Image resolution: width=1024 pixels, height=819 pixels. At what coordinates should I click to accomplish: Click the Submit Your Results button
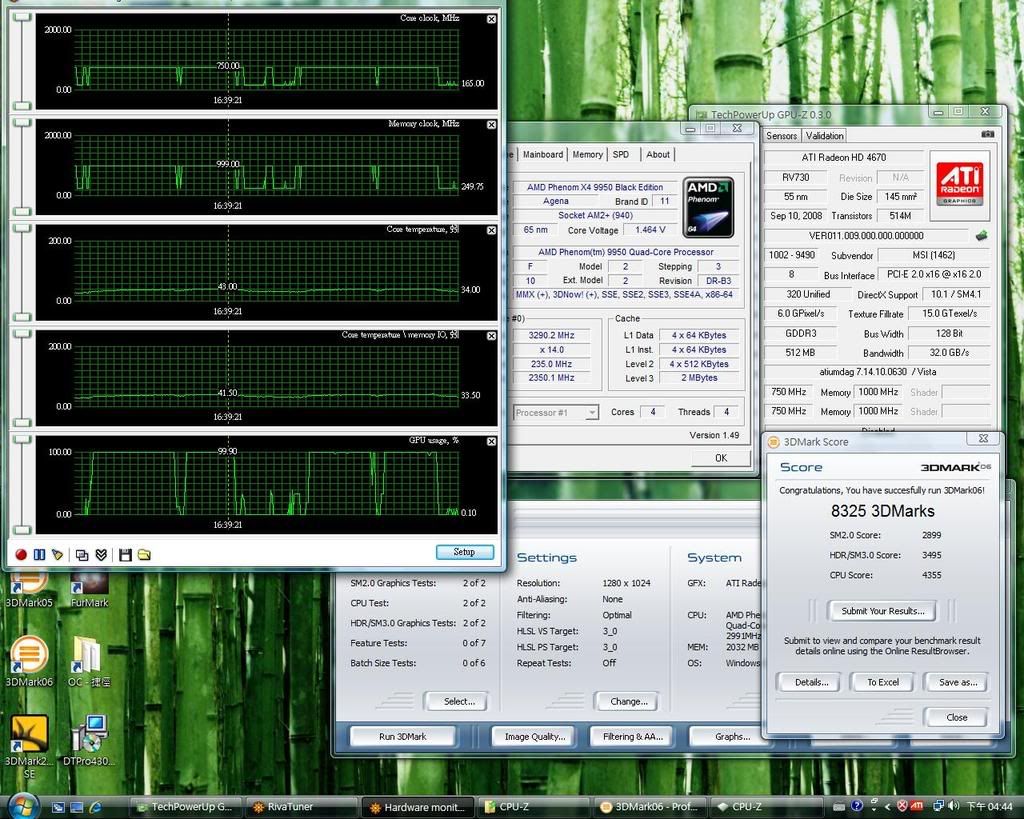point(882,610)
